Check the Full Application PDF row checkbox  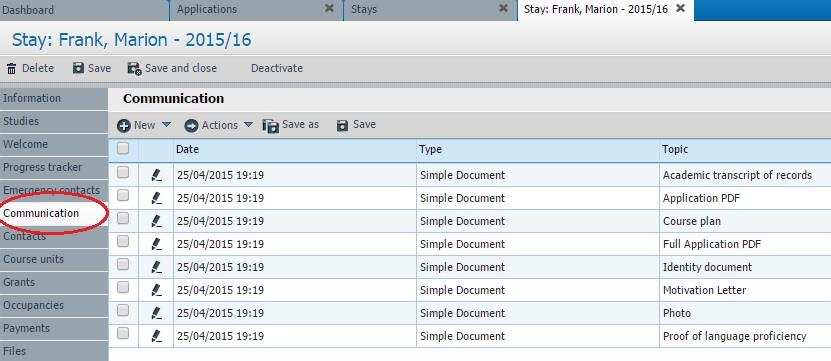[123, 241]
